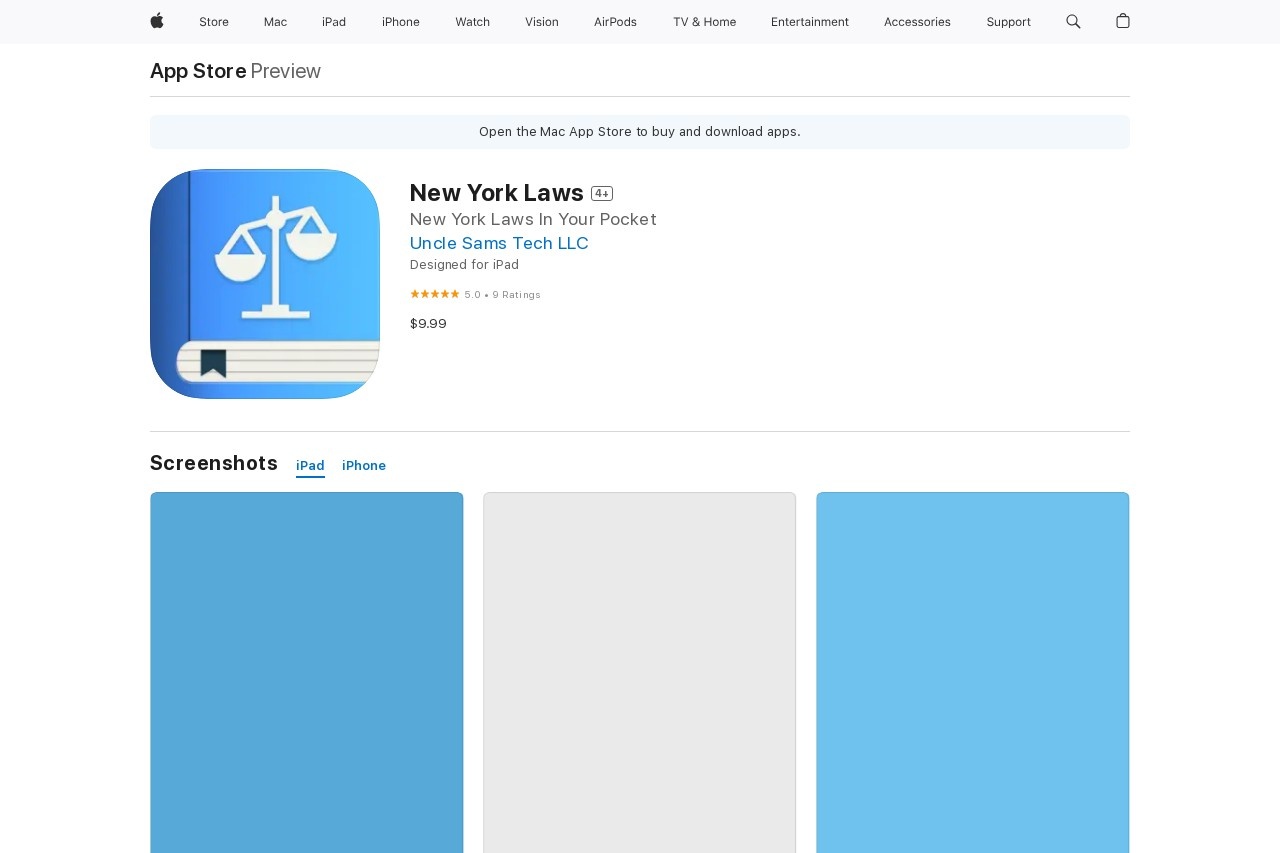Viewport: 1280px width, 853px height.
Task: Open the third light-blue screenshot thumbnail
Action: point(973,672)
